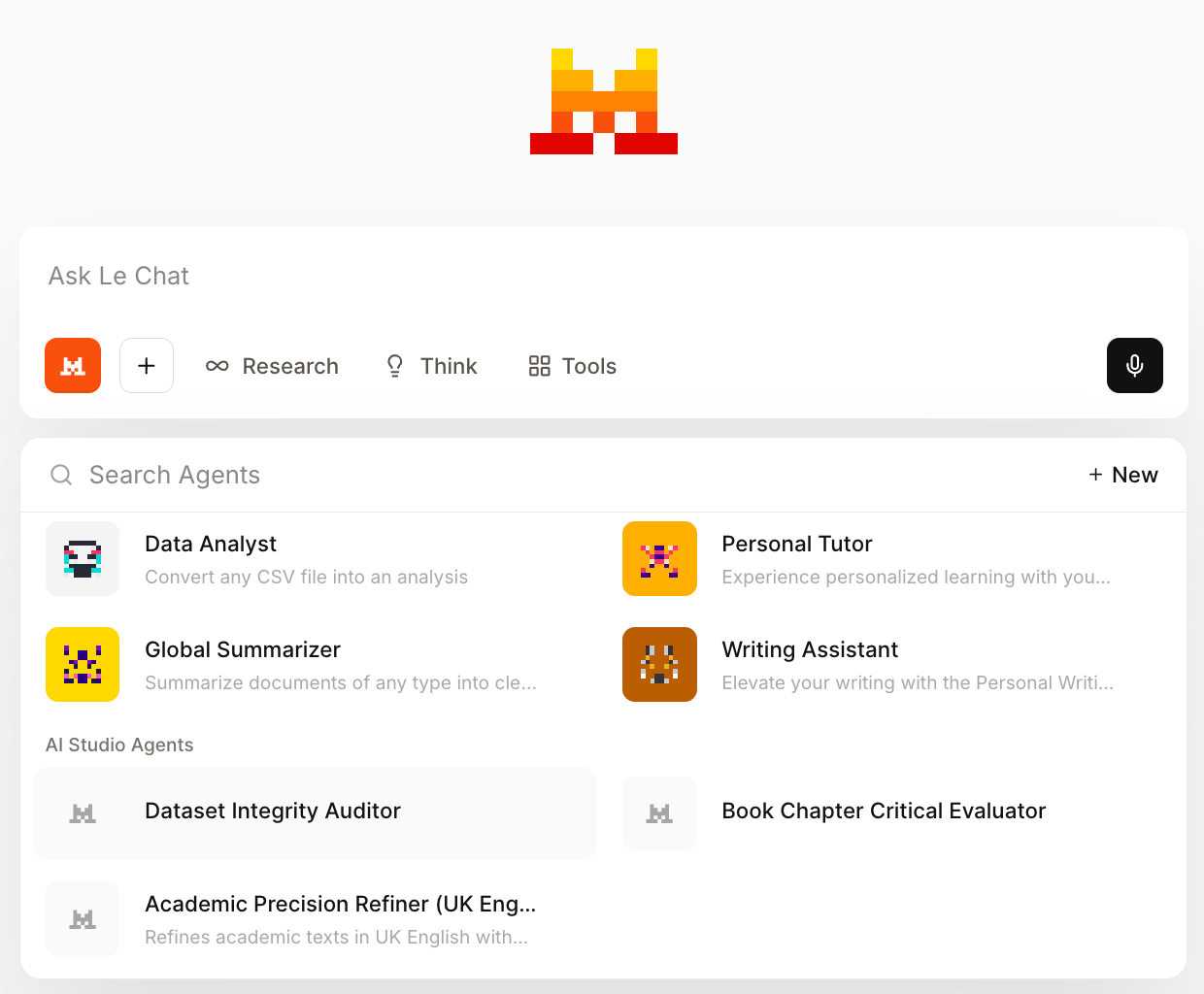Toggle Think mode

[432, 366]
